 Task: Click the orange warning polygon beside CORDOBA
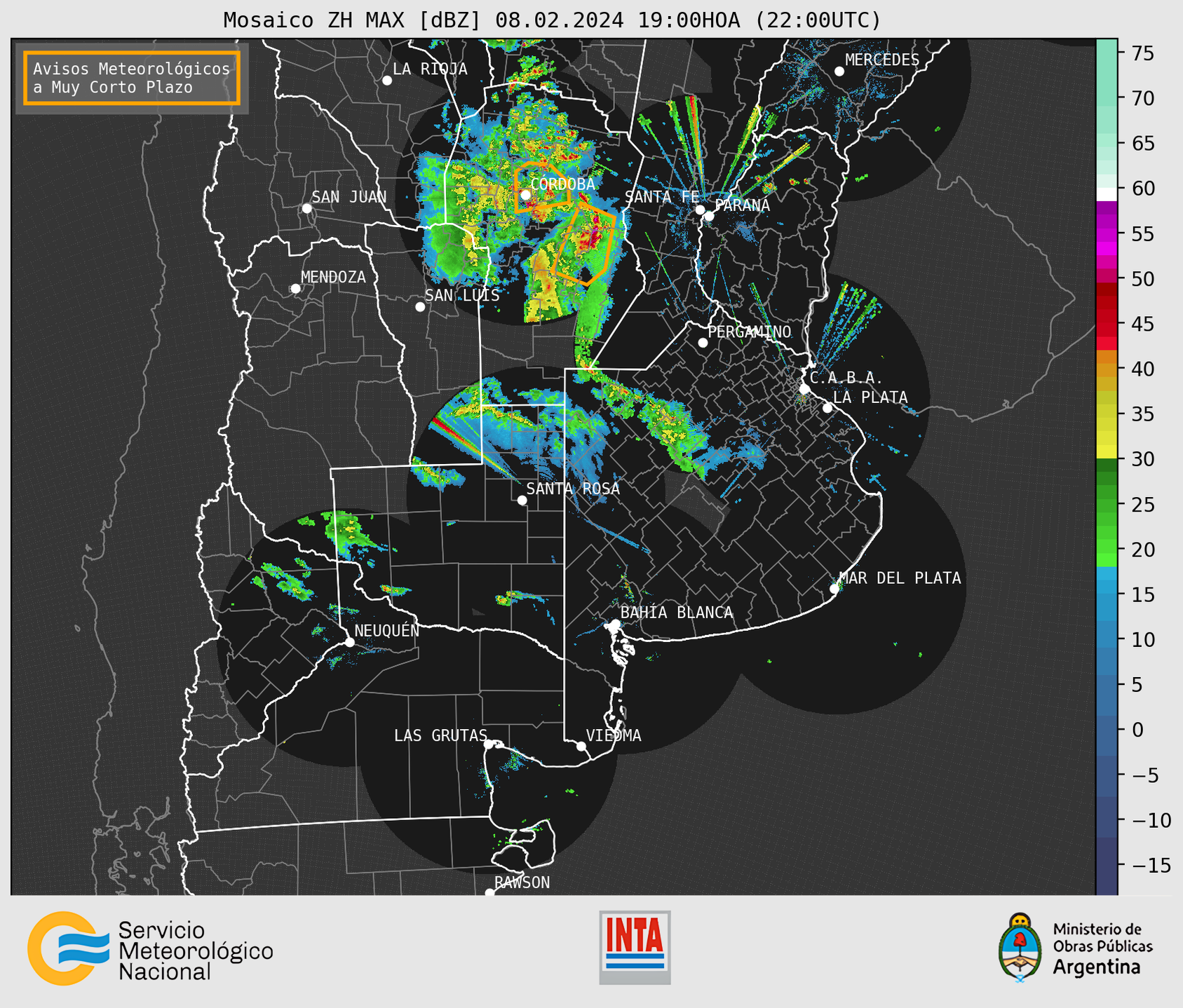point(541,187)
